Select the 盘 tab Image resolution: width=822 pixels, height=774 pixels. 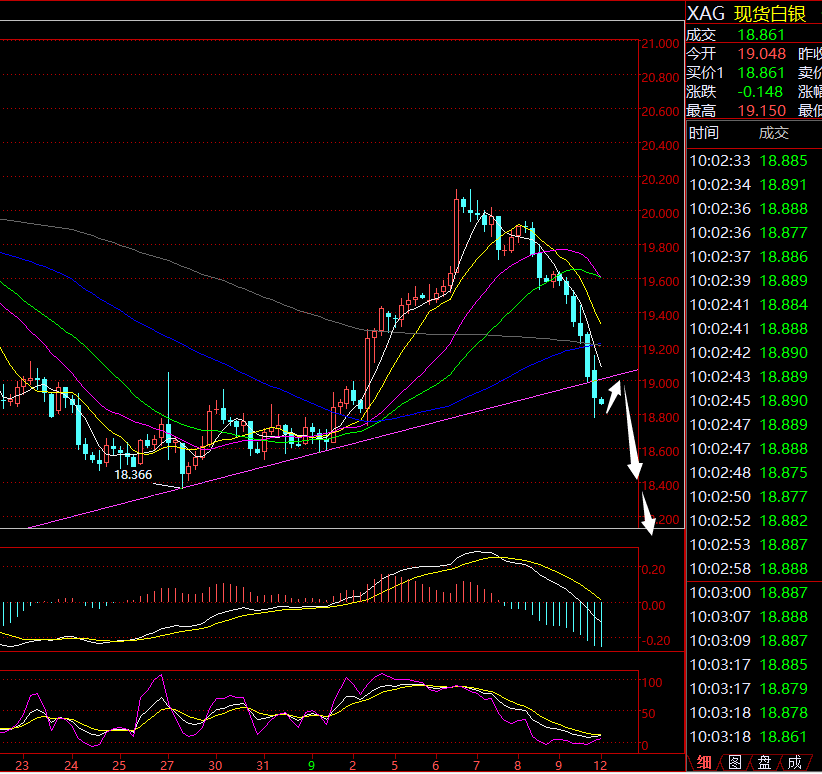point(765,762)
